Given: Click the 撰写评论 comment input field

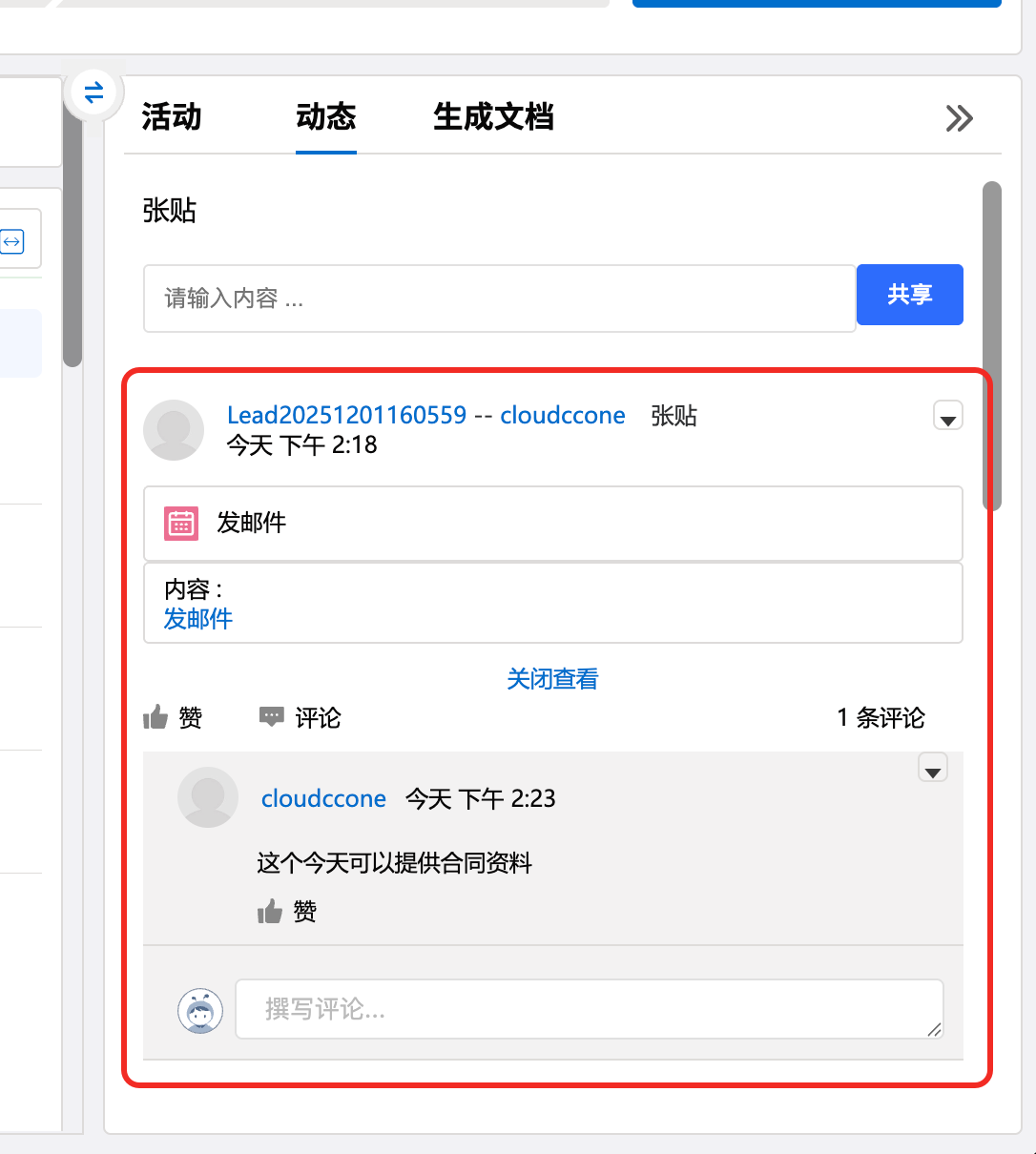Looking at the screenshot, I should 589,1009.
